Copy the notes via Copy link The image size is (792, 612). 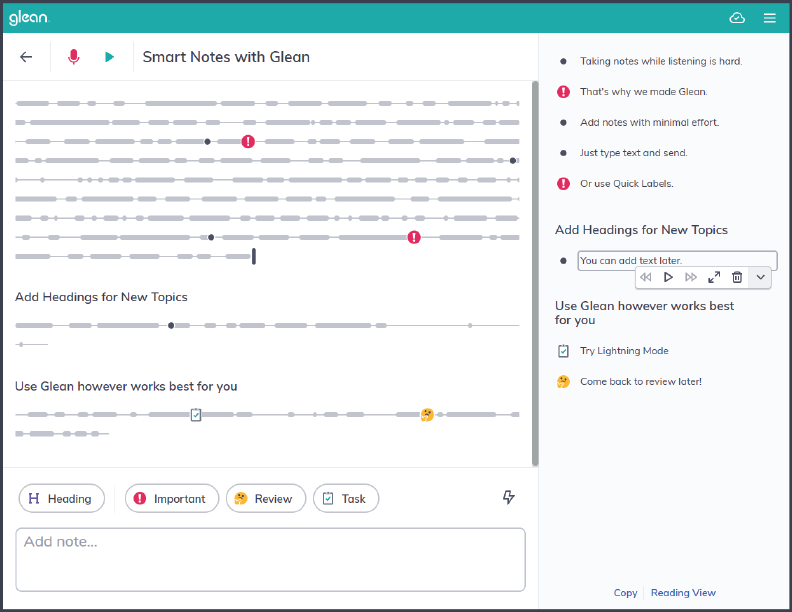pyautogui.click(x=625, y=593)
